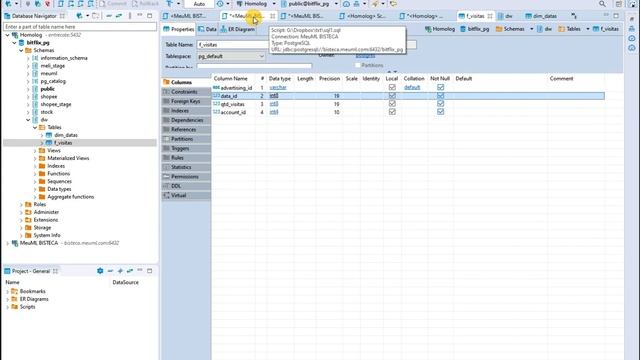
Task: Toggle Not Null checkbox for data_id row
Action: (x=440, y=96)
